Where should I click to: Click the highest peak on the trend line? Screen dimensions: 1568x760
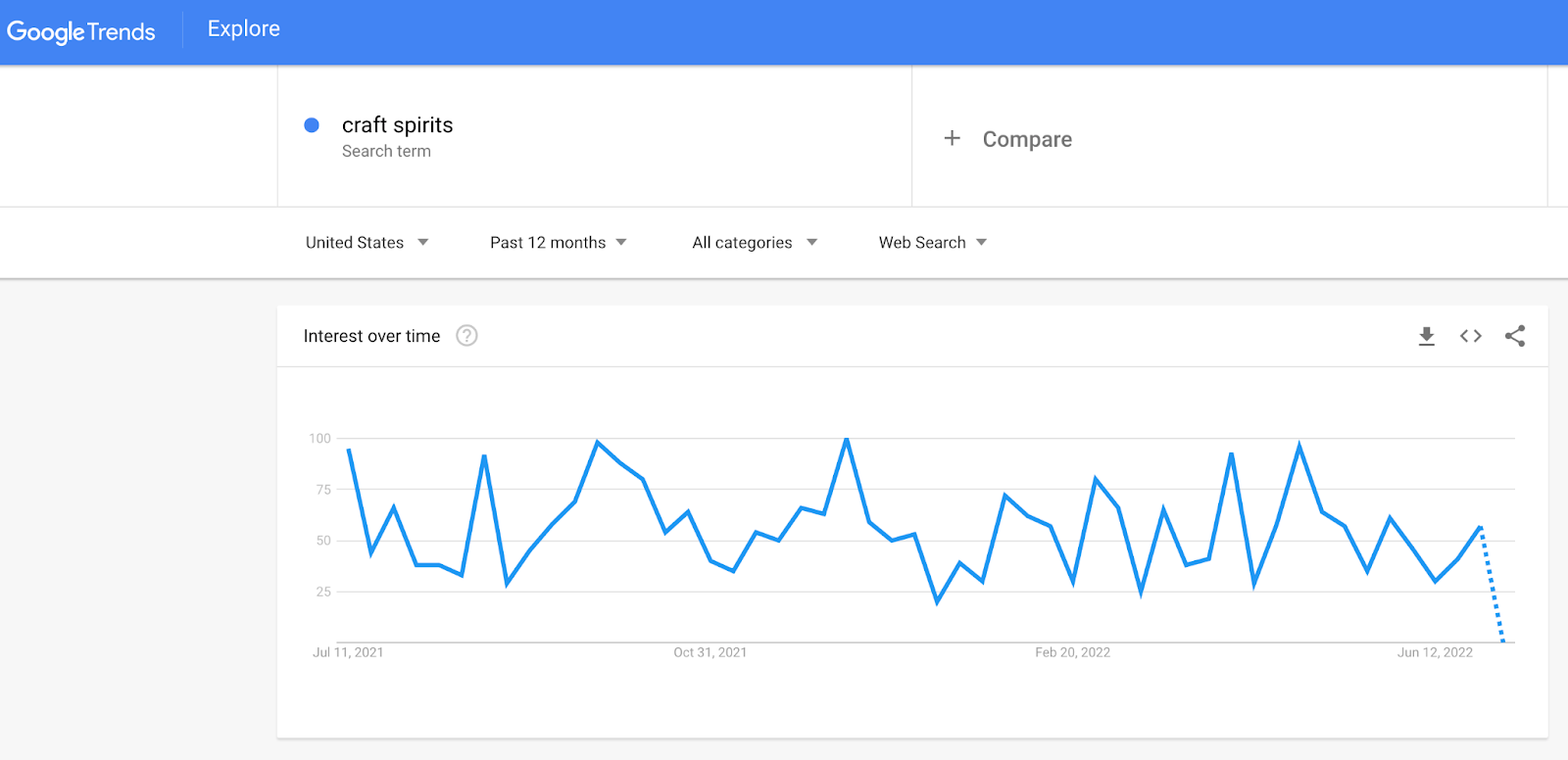pyautogui.click(x=845, y=440)
